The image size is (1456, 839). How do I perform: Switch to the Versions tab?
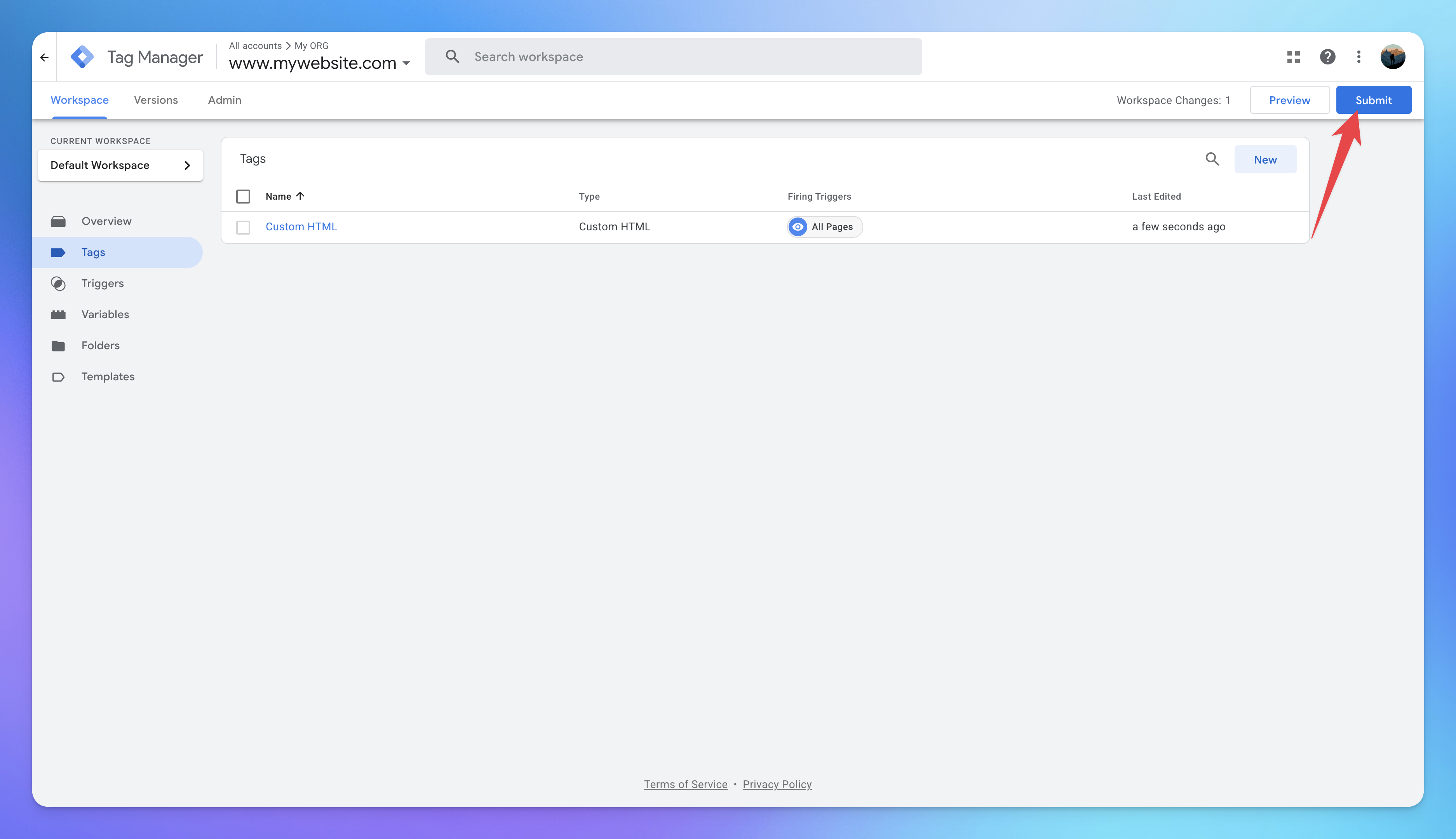pyautogui.click(x=155, y=100)
